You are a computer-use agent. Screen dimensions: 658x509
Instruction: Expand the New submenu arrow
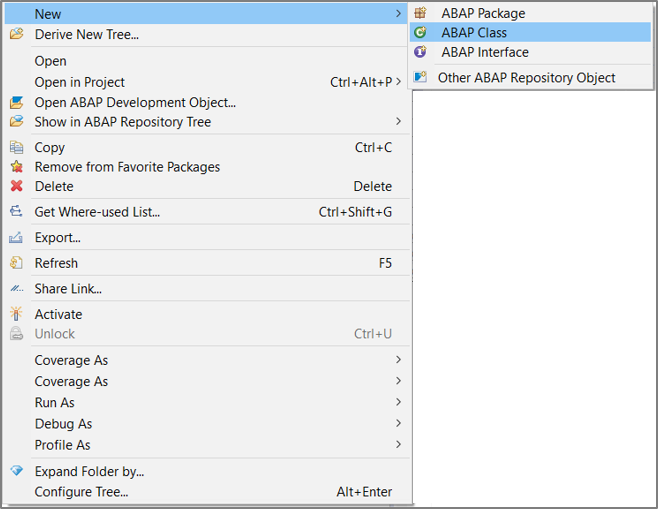(398, 14)
